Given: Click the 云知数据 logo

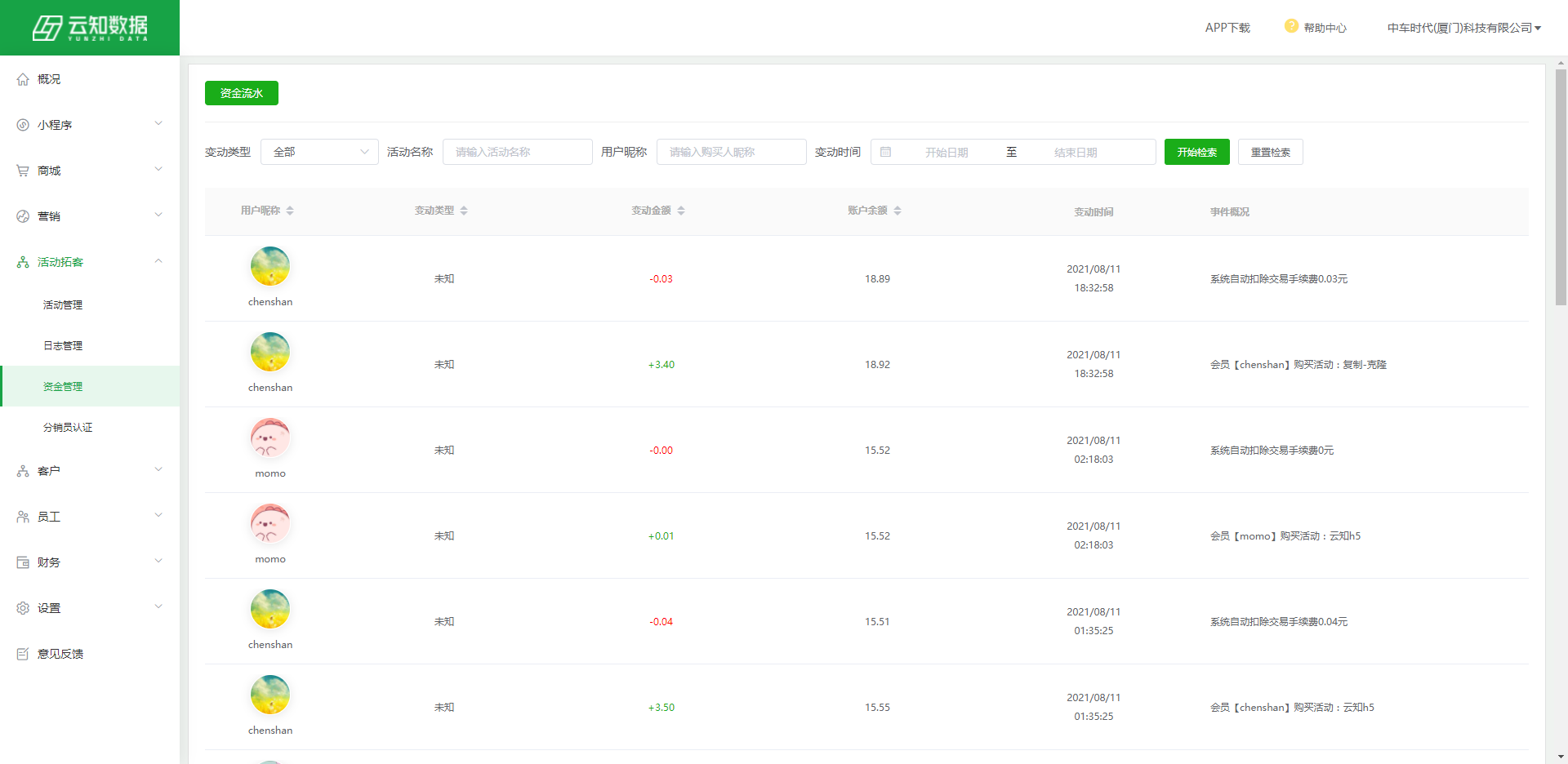Looking at the screenshot, I should pos(90,28).
